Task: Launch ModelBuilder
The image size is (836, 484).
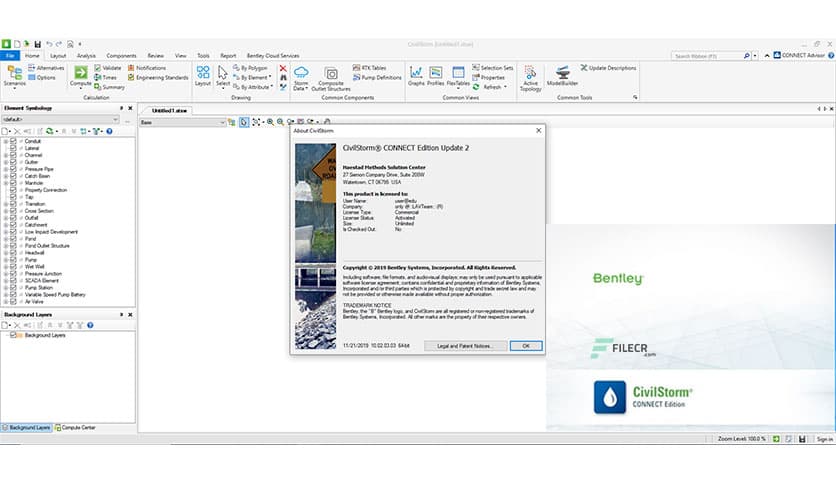Action: click(x=562, y=76)
